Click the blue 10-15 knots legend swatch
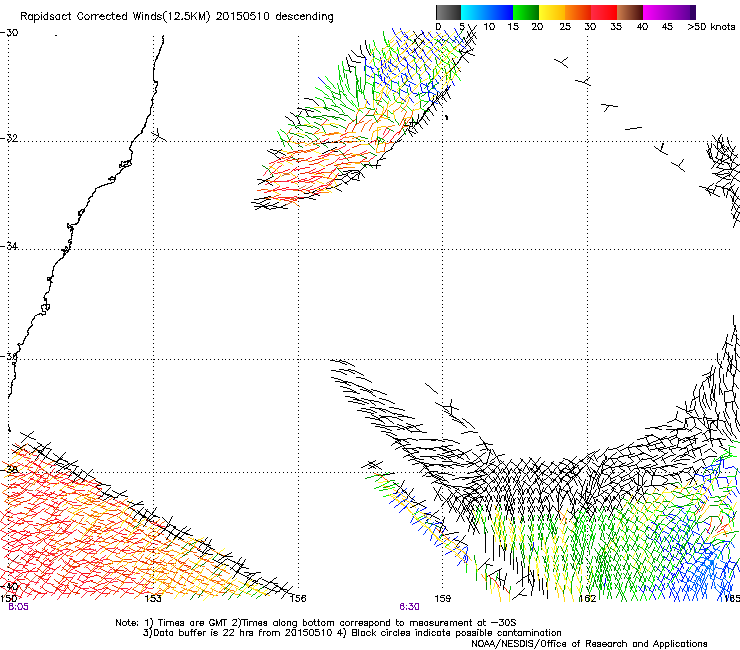The height and width of the screenshot is (650, 740). (x=500, y=12)
